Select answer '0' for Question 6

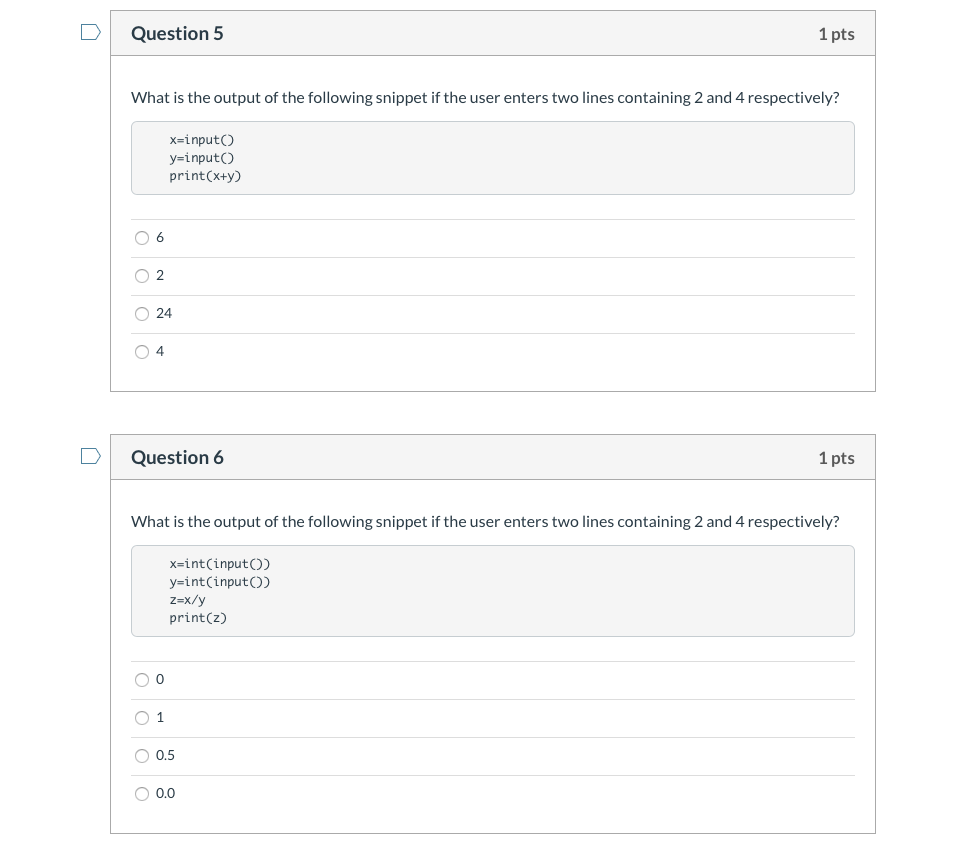point(142,679)
